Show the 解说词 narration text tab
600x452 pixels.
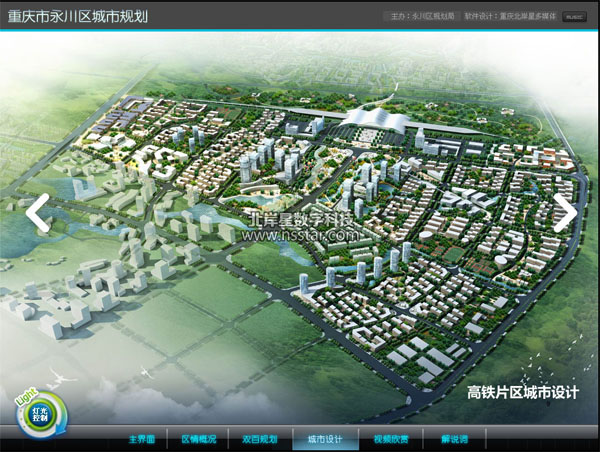point(453,439)
